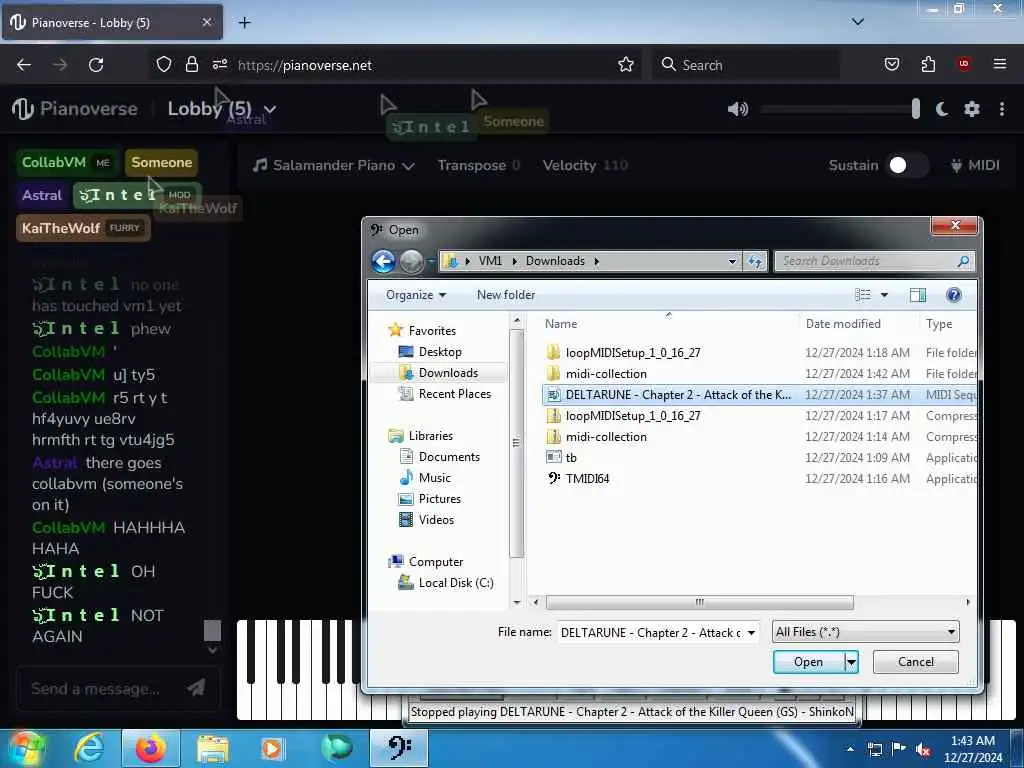The width and height of the screenshot is (1024, 768).
Task: Refresh folder in Open dialog address bar
Action: click(756, 261)
